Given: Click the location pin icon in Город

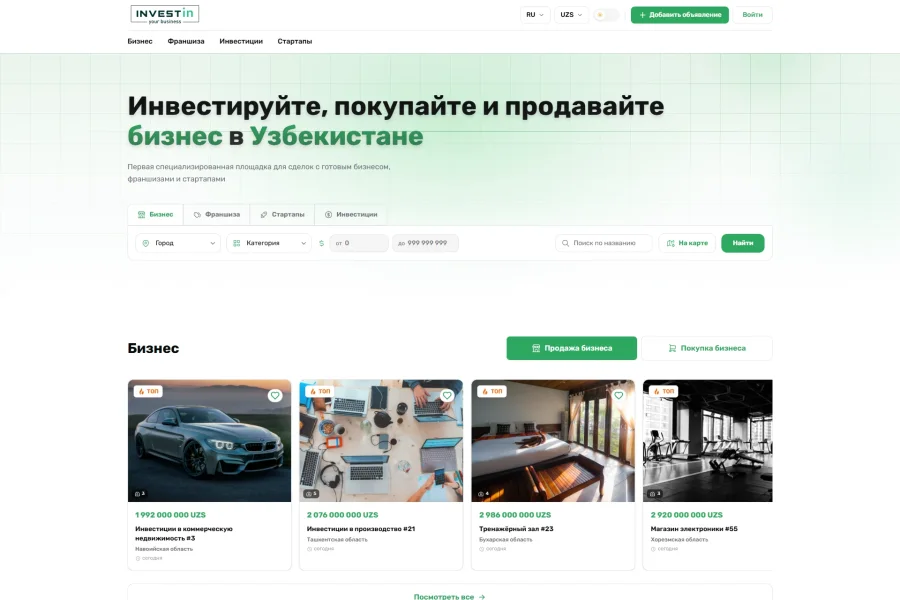Looking at the screenshot, I should coord(146,243).
